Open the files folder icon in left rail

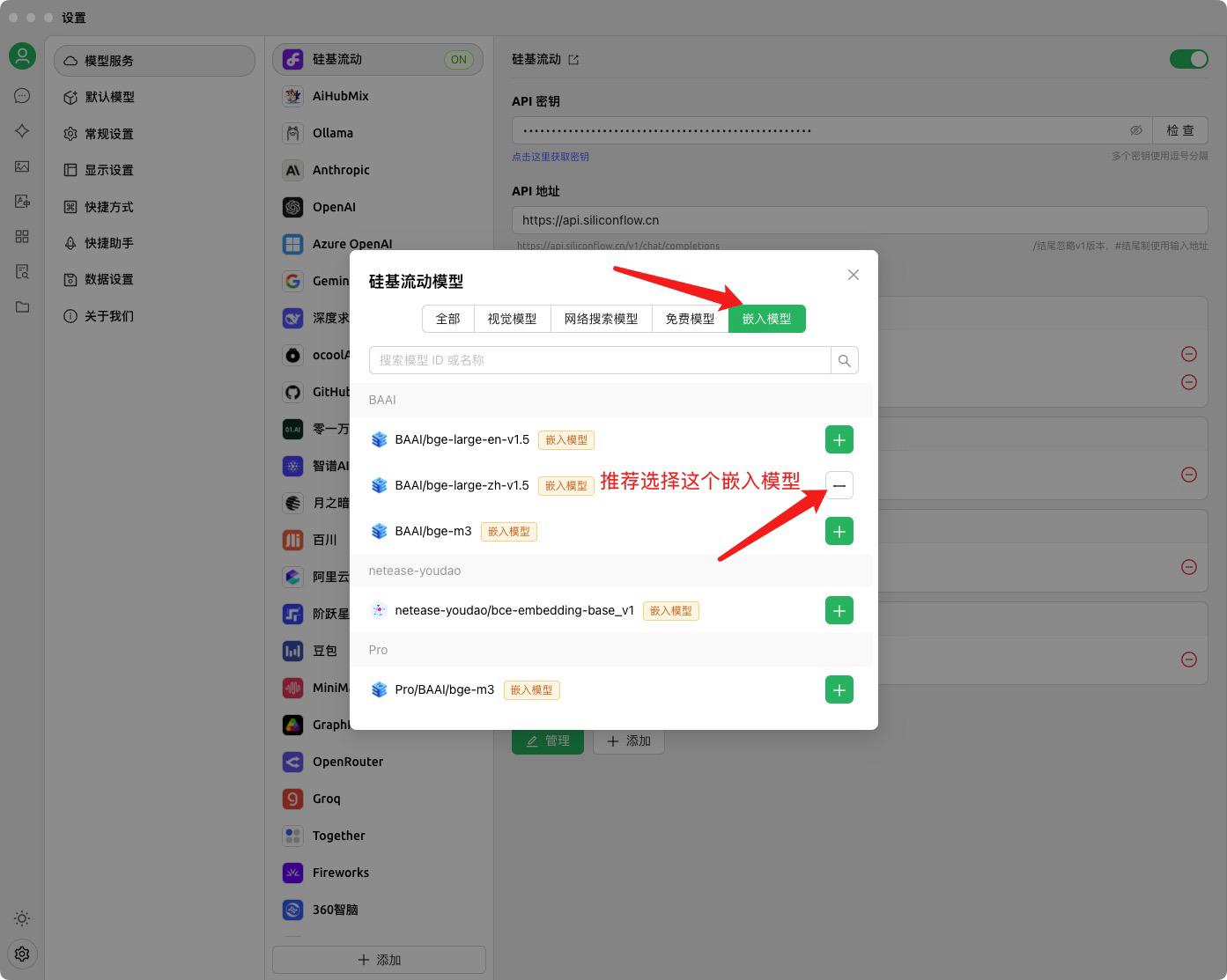click(x=22, y=307)
